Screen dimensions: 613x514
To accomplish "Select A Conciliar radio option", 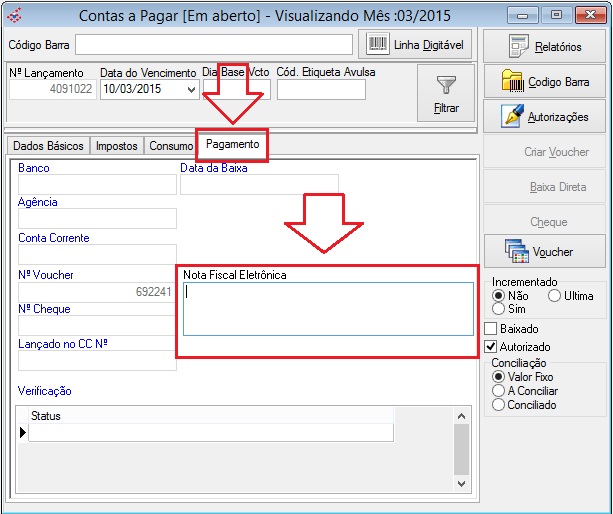I will 499,391.
